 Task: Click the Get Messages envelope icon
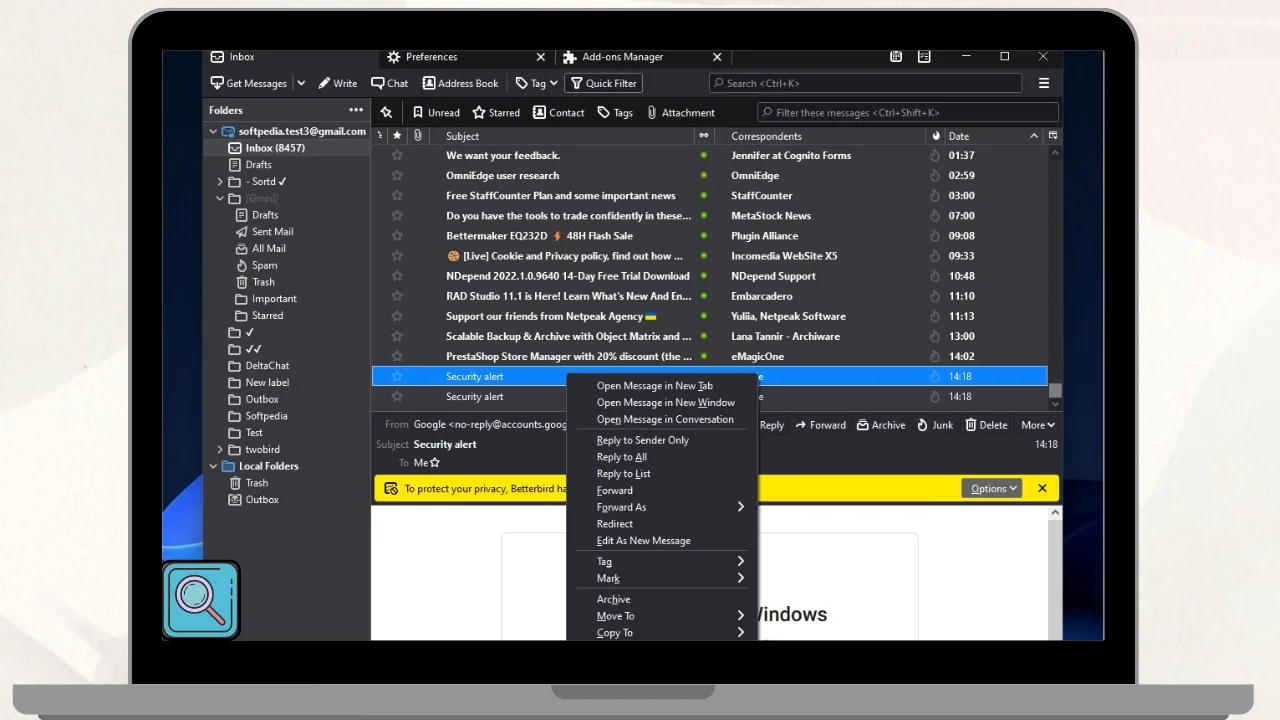(x=217, y=84)
